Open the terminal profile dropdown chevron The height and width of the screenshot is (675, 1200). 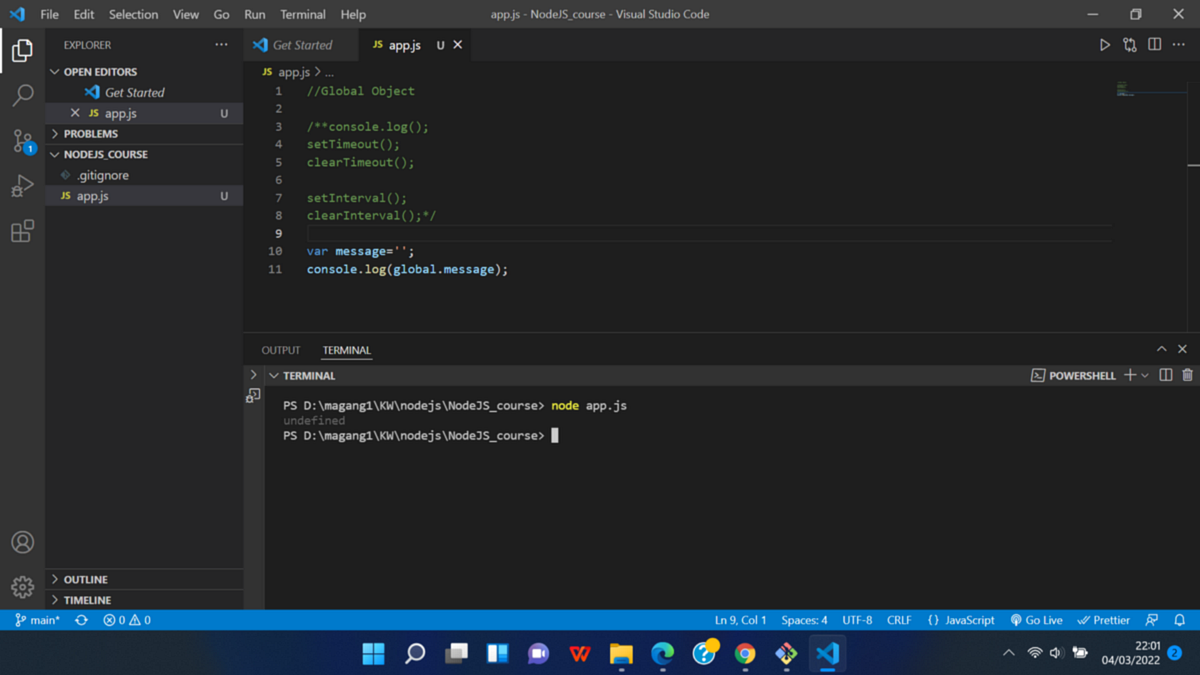coord(1143,375)
